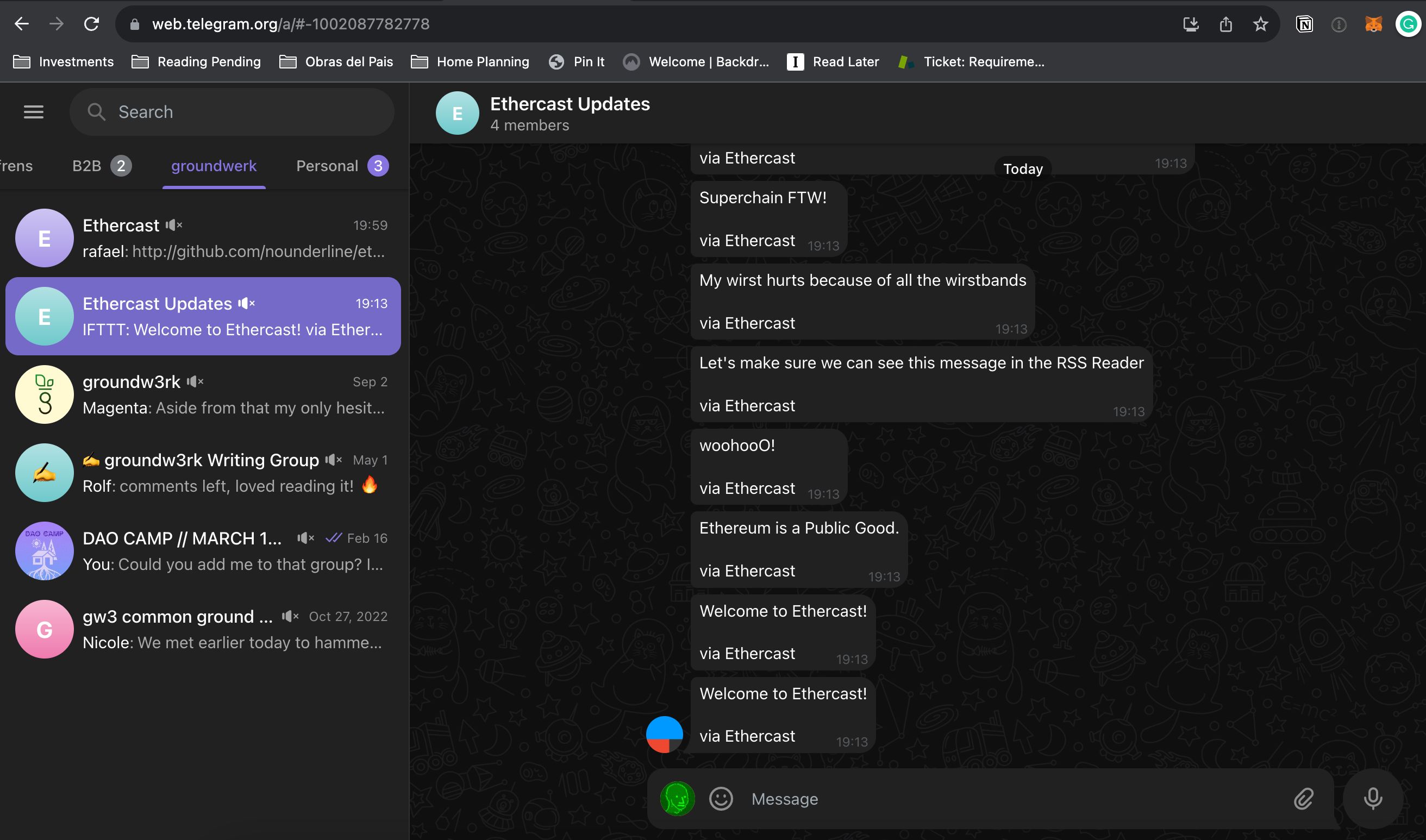Open the gw3 common ground chat

point(203,629)
